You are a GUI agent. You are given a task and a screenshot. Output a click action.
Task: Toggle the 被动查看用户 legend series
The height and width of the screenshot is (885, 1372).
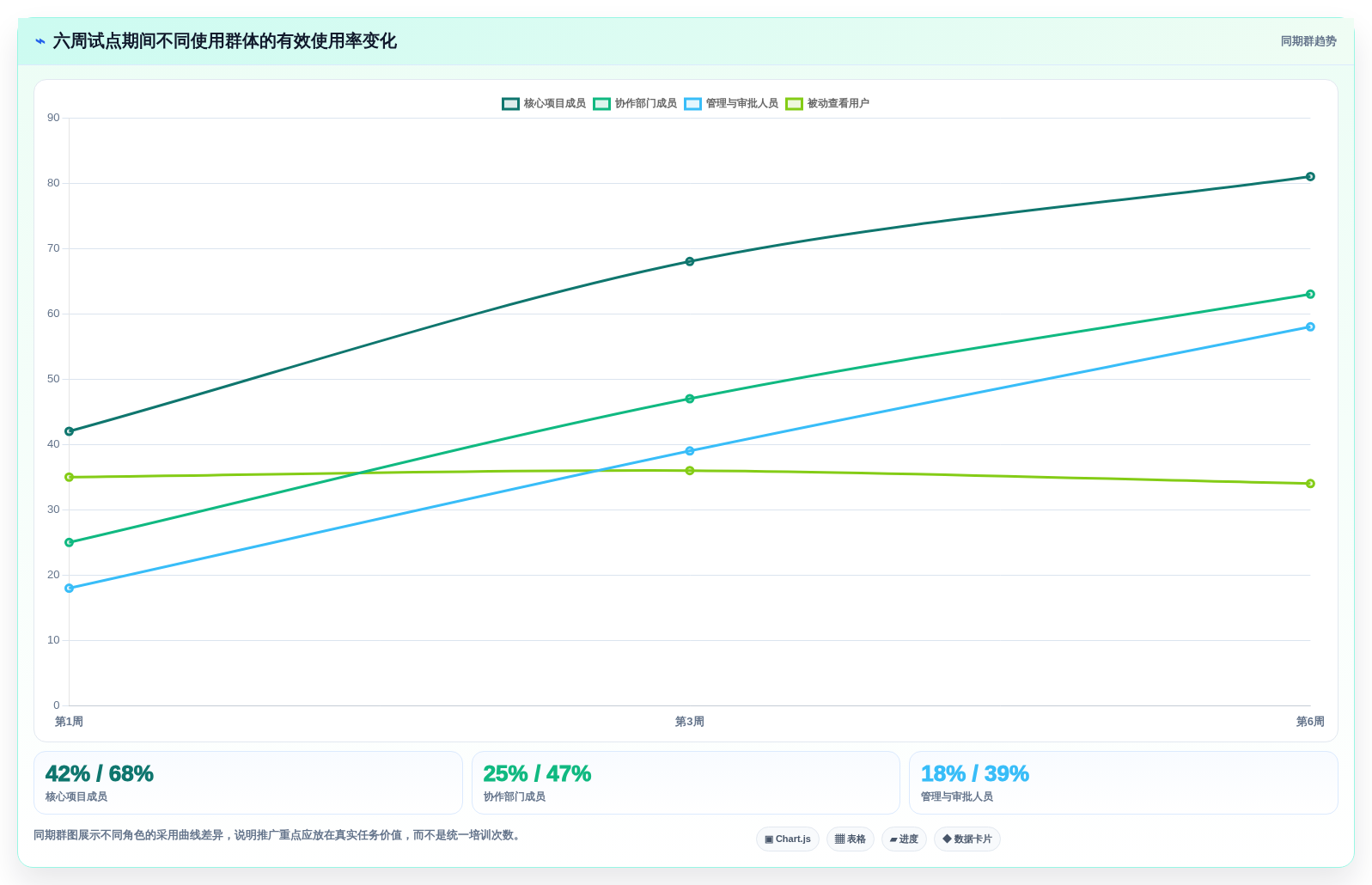coord(827,104)
